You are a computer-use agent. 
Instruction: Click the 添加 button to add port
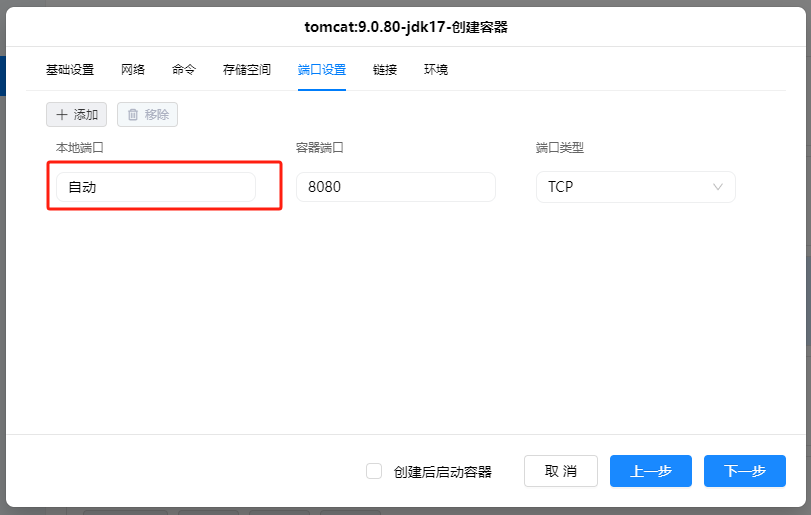tap(77, 114)
